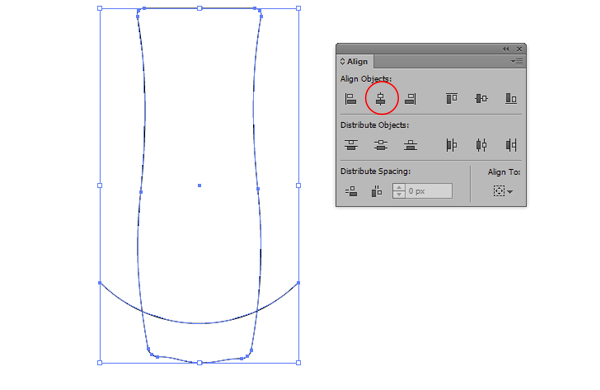Click Horizontal Align Right icon
This screenshot has height=390, width=600.
tap(410, 99)
